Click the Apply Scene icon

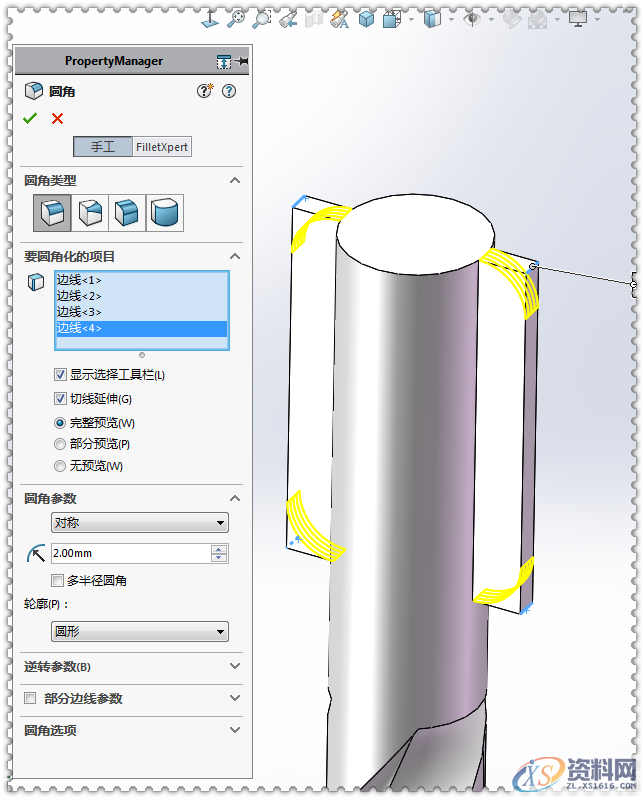click(538, 19)
